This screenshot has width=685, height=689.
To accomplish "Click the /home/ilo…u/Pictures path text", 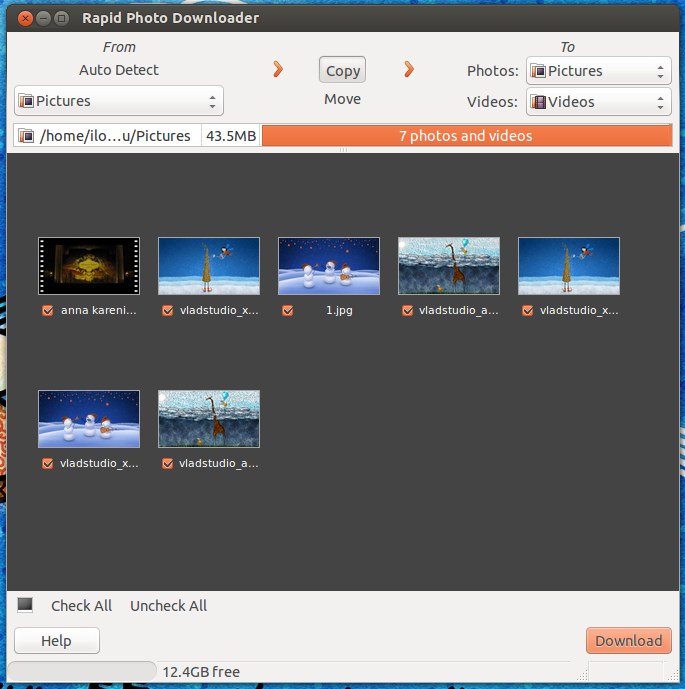I will [115, 136].
